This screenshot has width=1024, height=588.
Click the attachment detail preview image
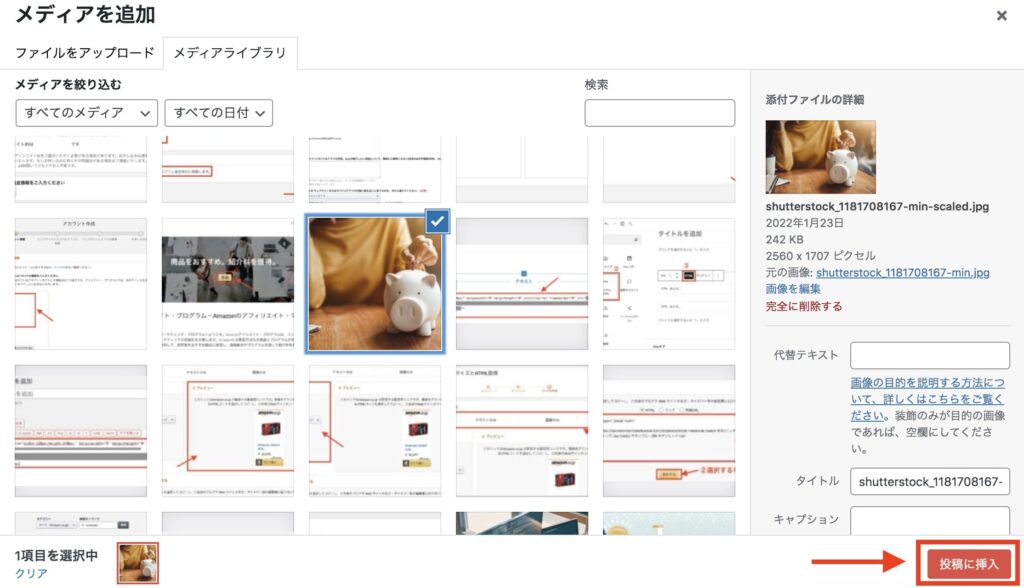point(820,157)
